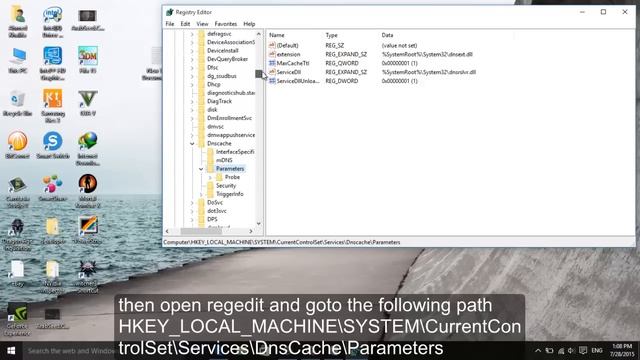
Task: Click the ENG language indicator
Action: [597, 351]
